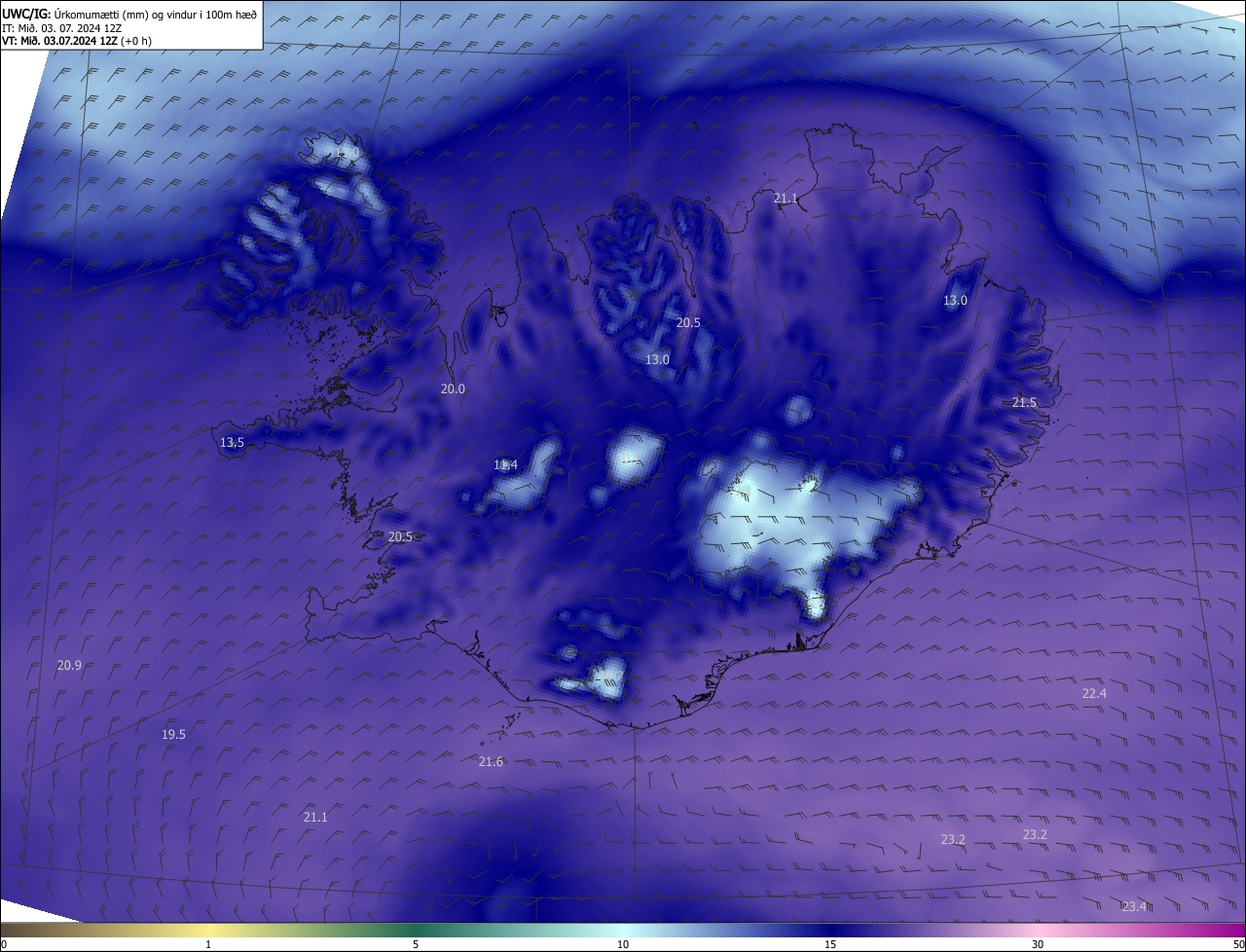The height and width of the screenshot is (952, 1246).
Task: Click the colorbar tick label 0
Action: pyautogui.click(x=4, y=944)
